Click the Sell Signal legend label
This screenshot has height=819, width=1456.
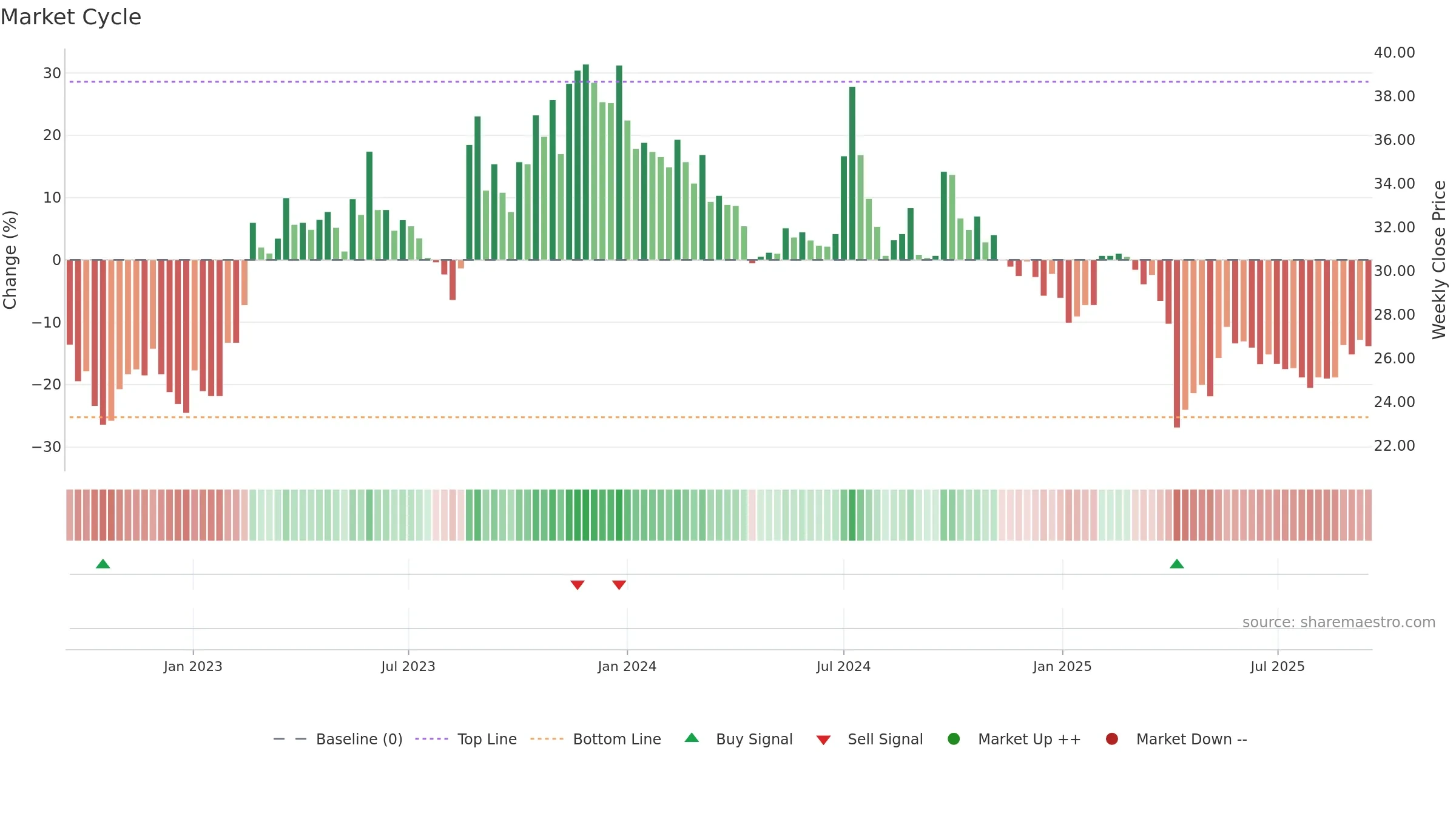[885, 740]
